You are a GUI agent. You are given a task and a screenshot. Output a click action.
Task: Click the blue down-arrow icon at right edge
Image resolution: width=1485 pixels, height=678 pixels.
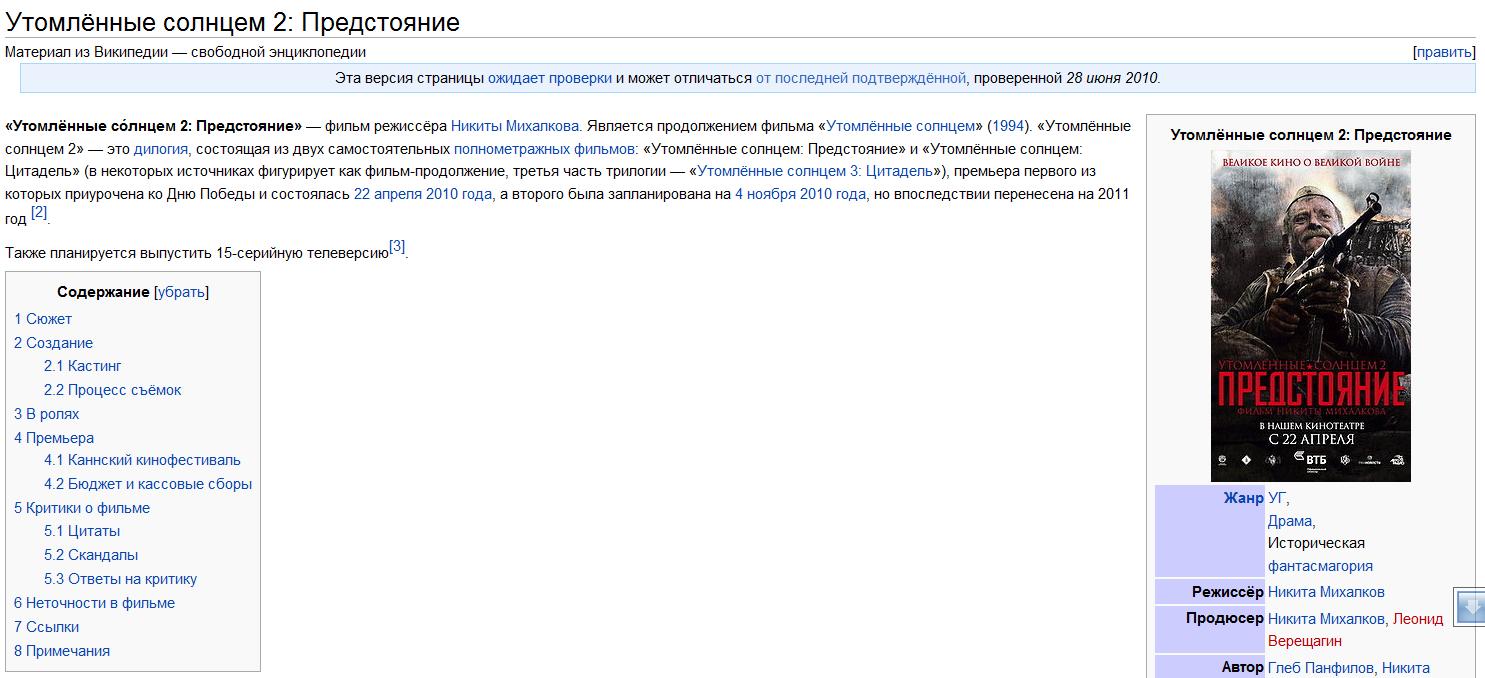pos(1471,607)
